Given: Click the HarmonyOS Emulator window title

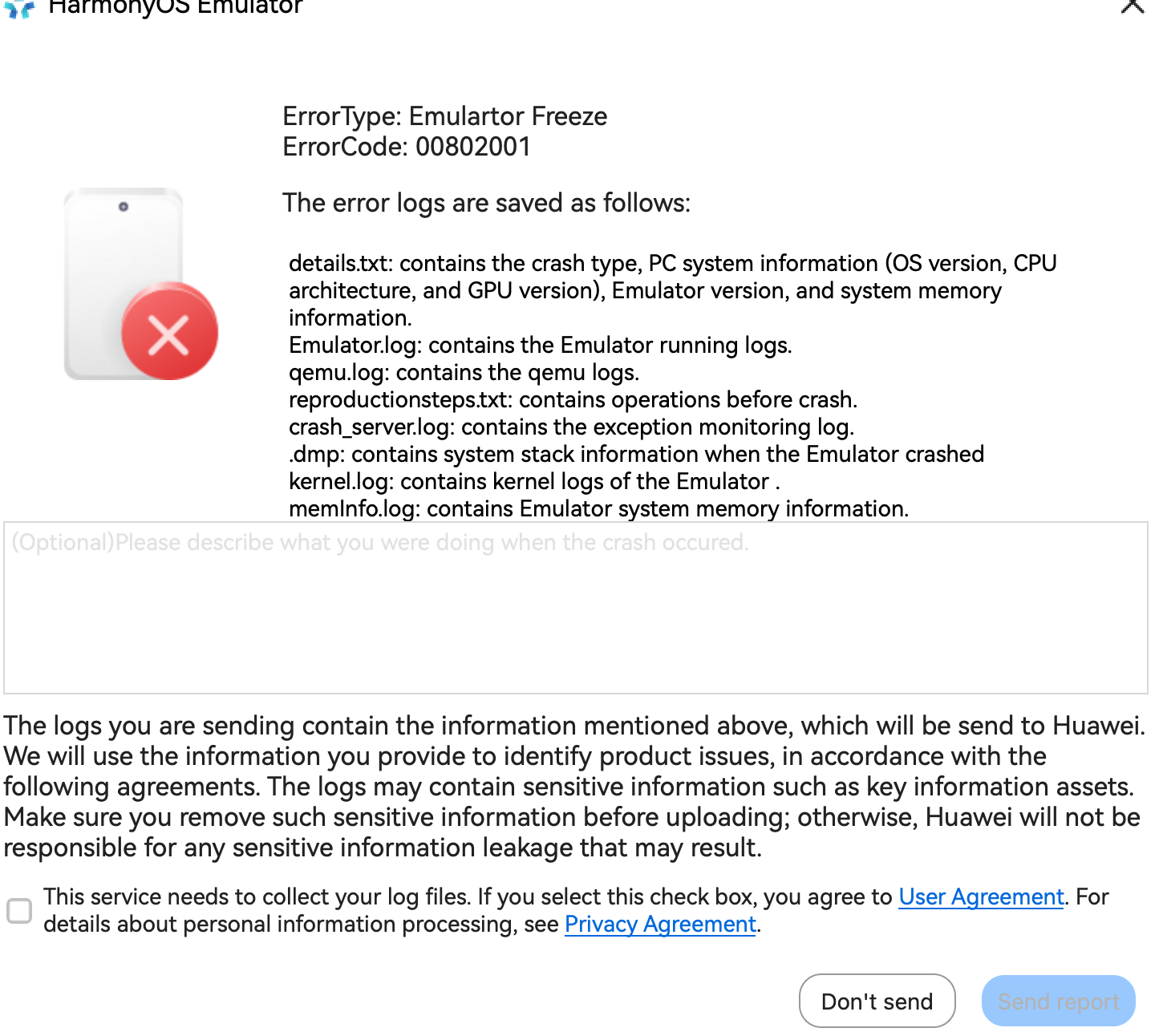Looking at the screenshot, I should point(176,7).
